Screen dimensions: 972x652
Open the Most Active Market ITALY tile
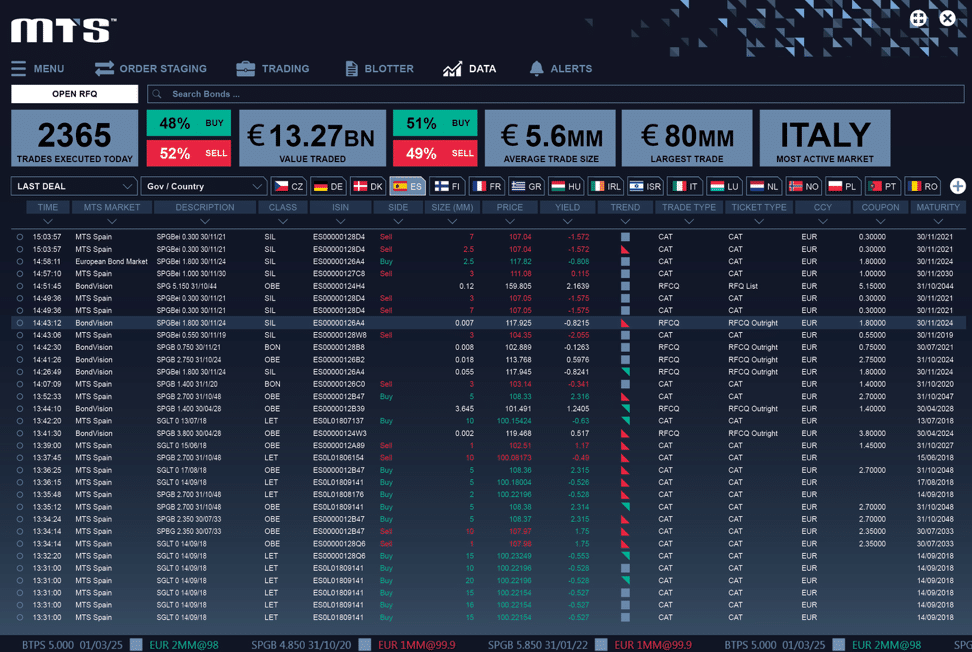click(x=825, y=138)
